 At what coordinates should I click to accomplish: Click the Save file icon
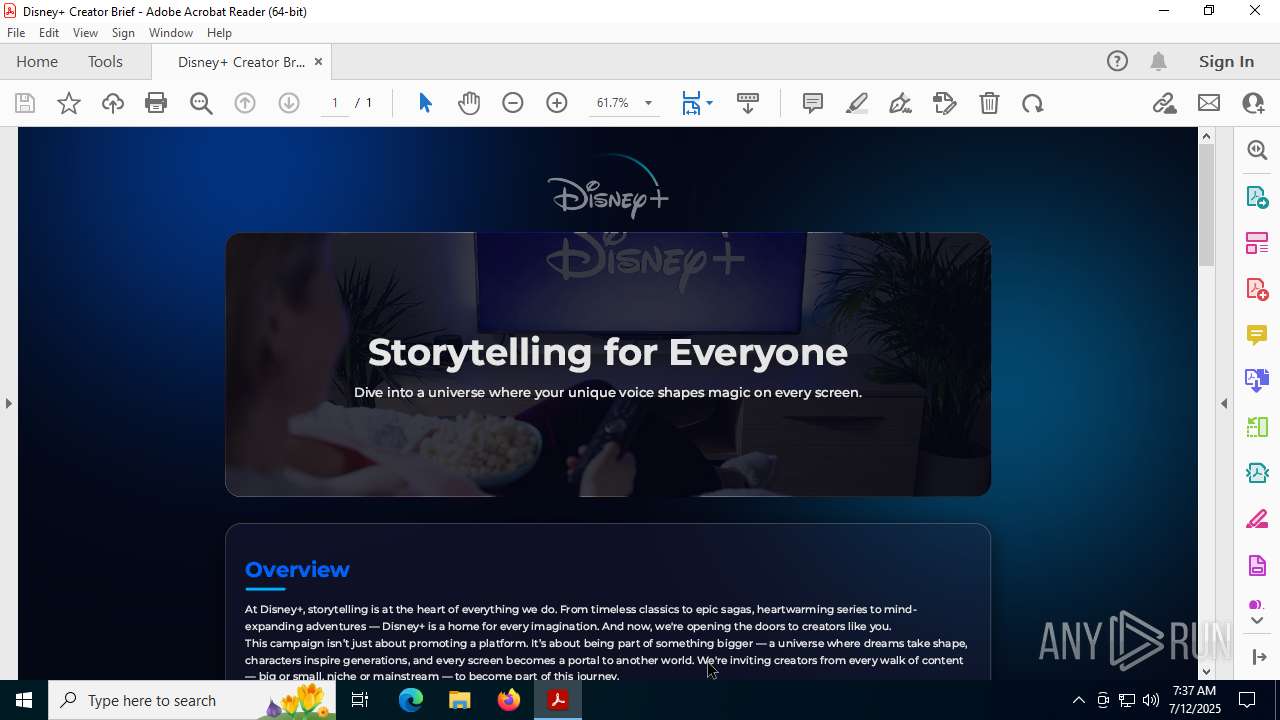click(25, 103)
